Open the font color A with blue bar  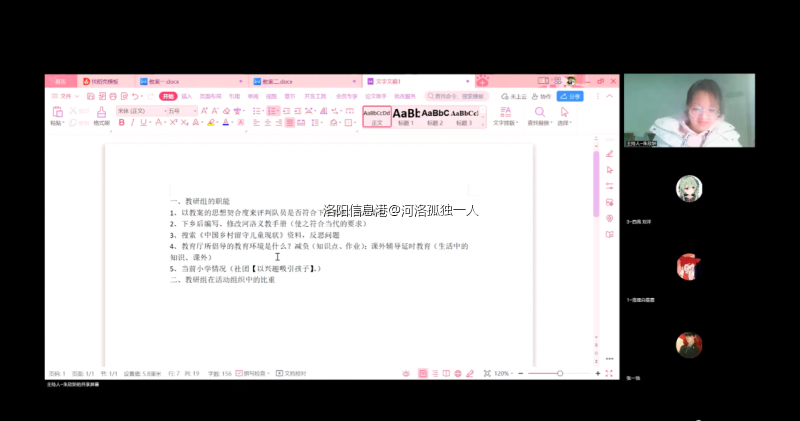pyautogui.click(x=226, y=122)
